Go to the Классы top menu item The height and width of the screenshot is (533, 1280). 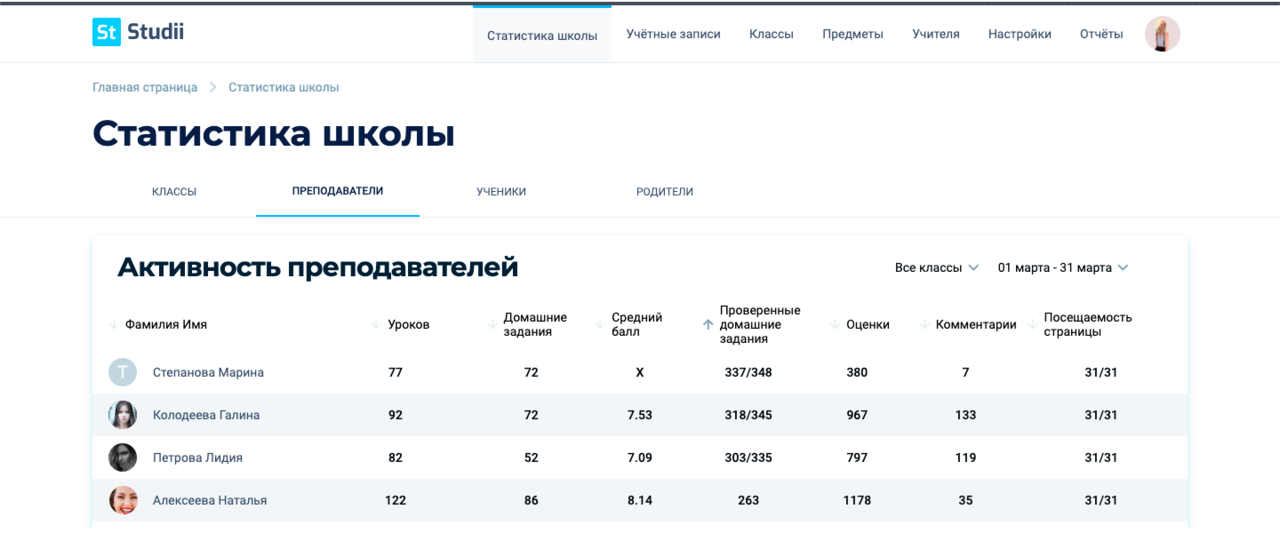[x=771, y=34]
